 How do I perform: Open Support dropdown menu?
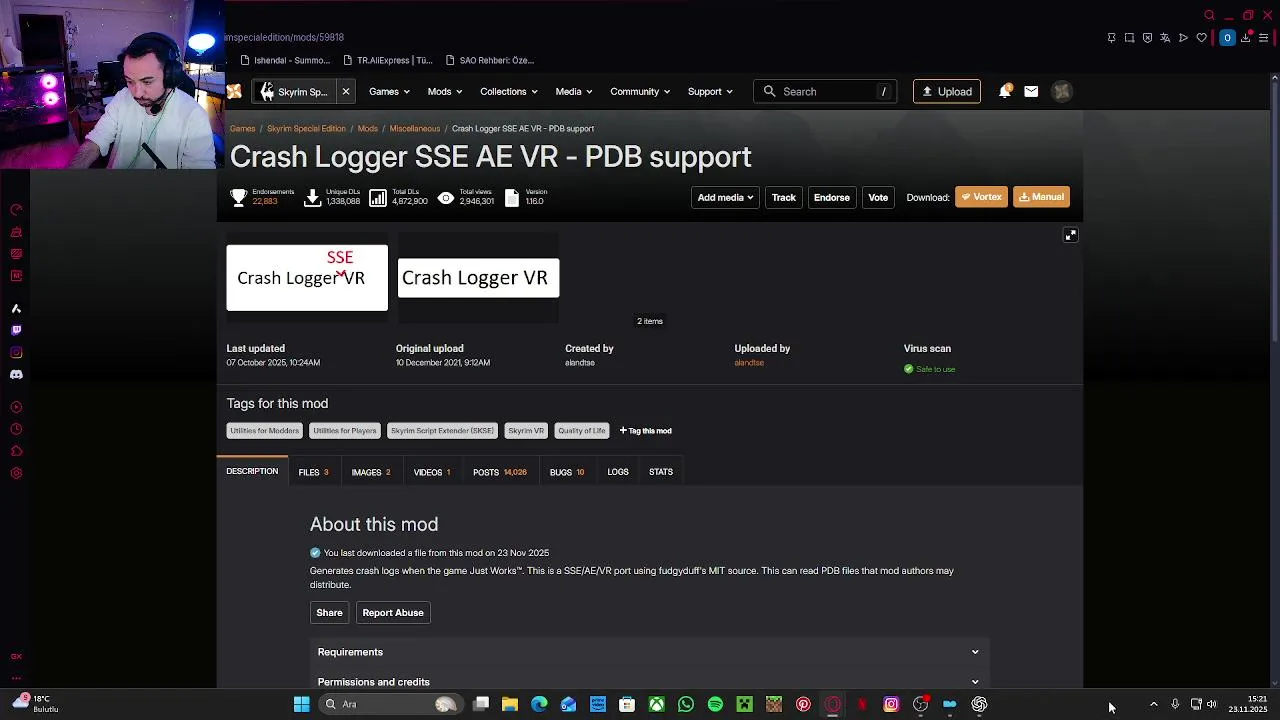[x=710, y=91]
